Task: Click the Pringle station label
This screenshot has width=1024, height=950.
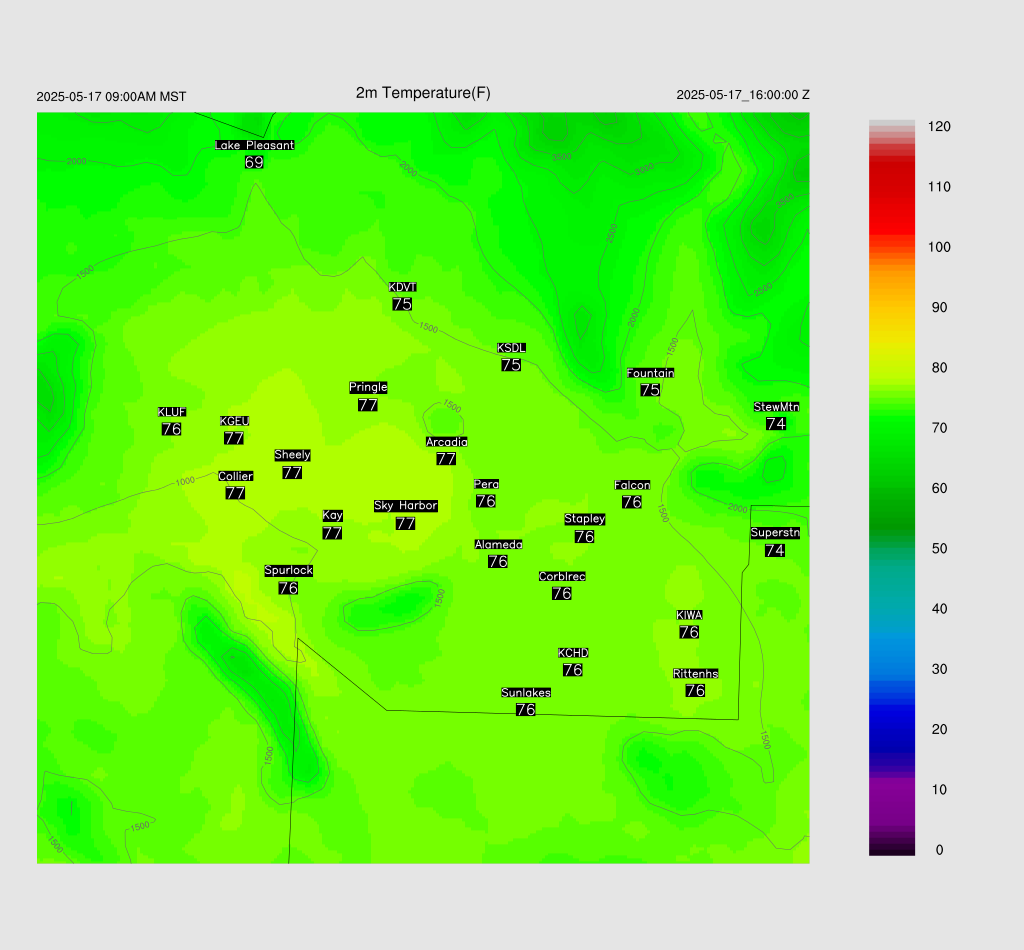Action: [x=368, y=387]
